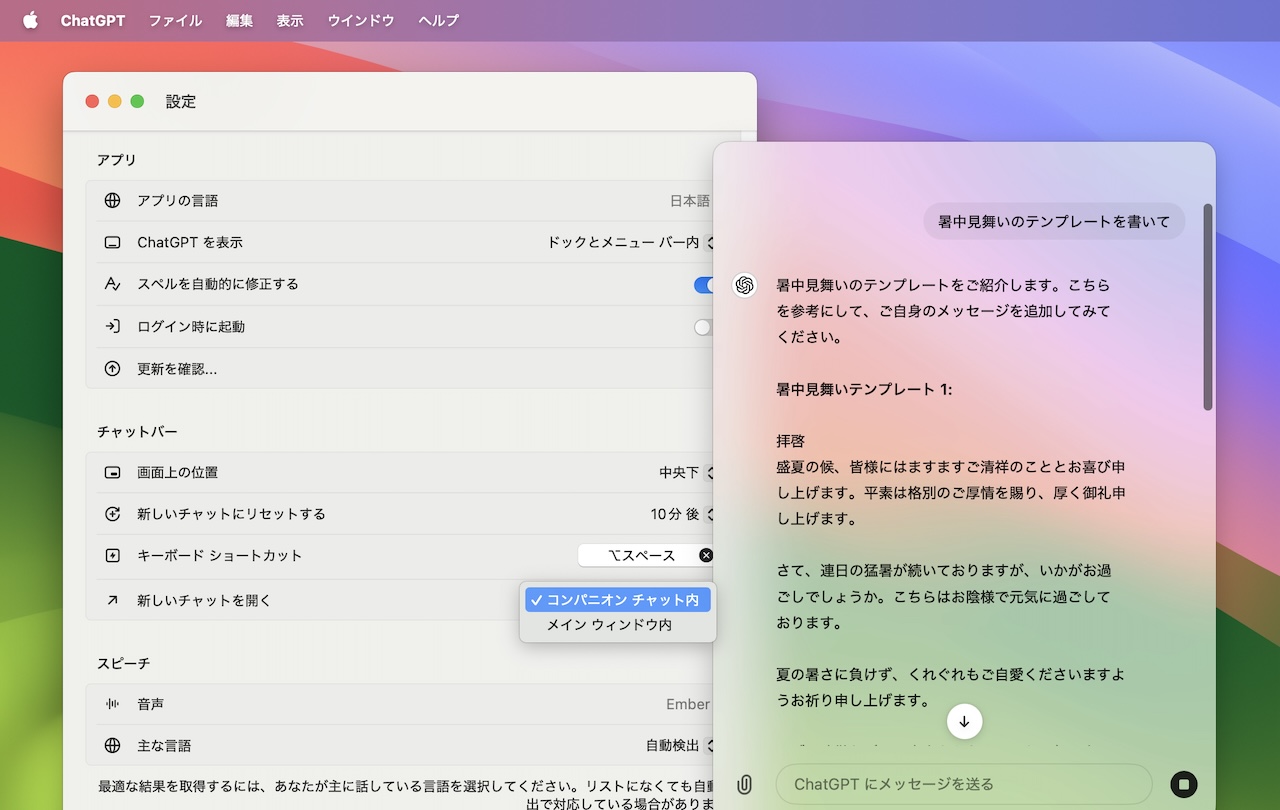Toggle ログイン時に起動 switch

(704, 327)
